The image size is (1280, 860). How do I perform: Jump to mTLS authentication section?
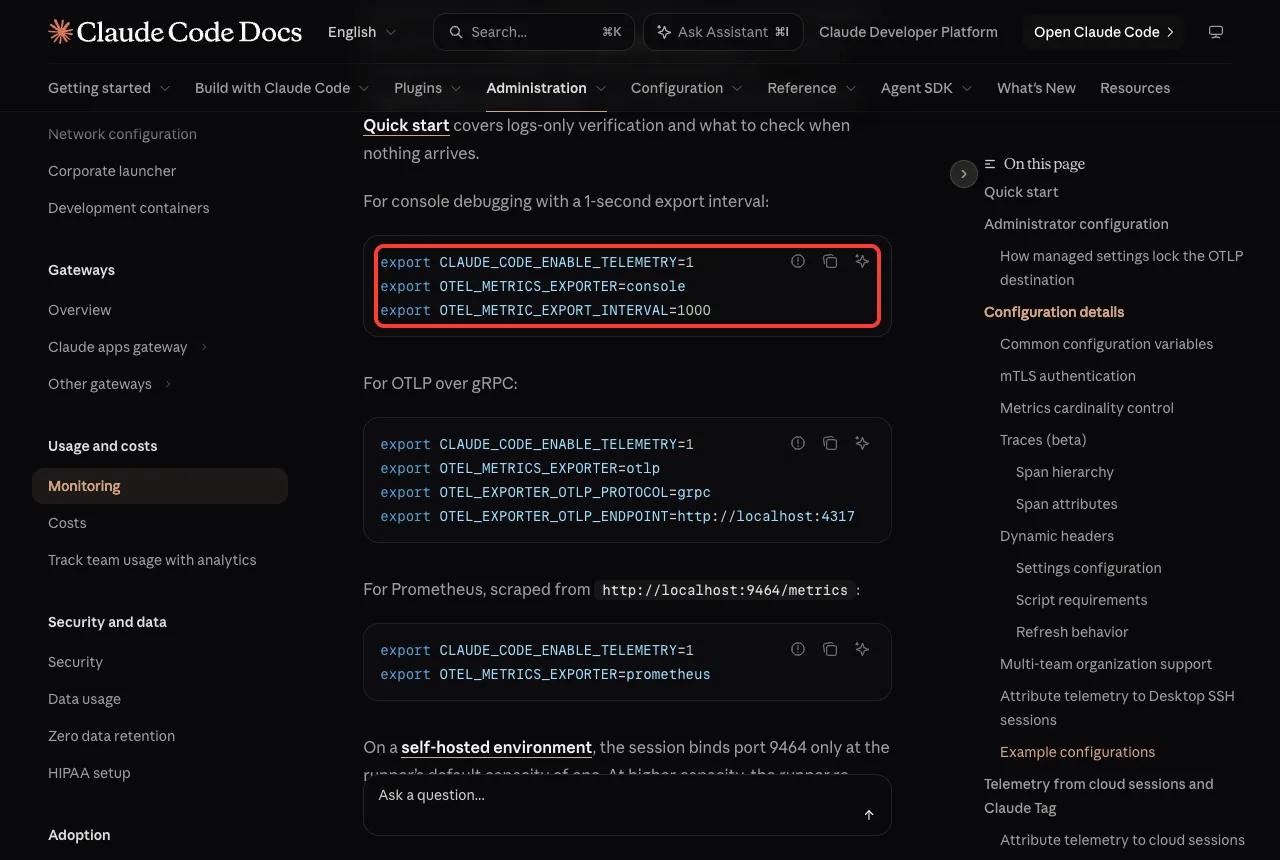tap(1068, 376)
